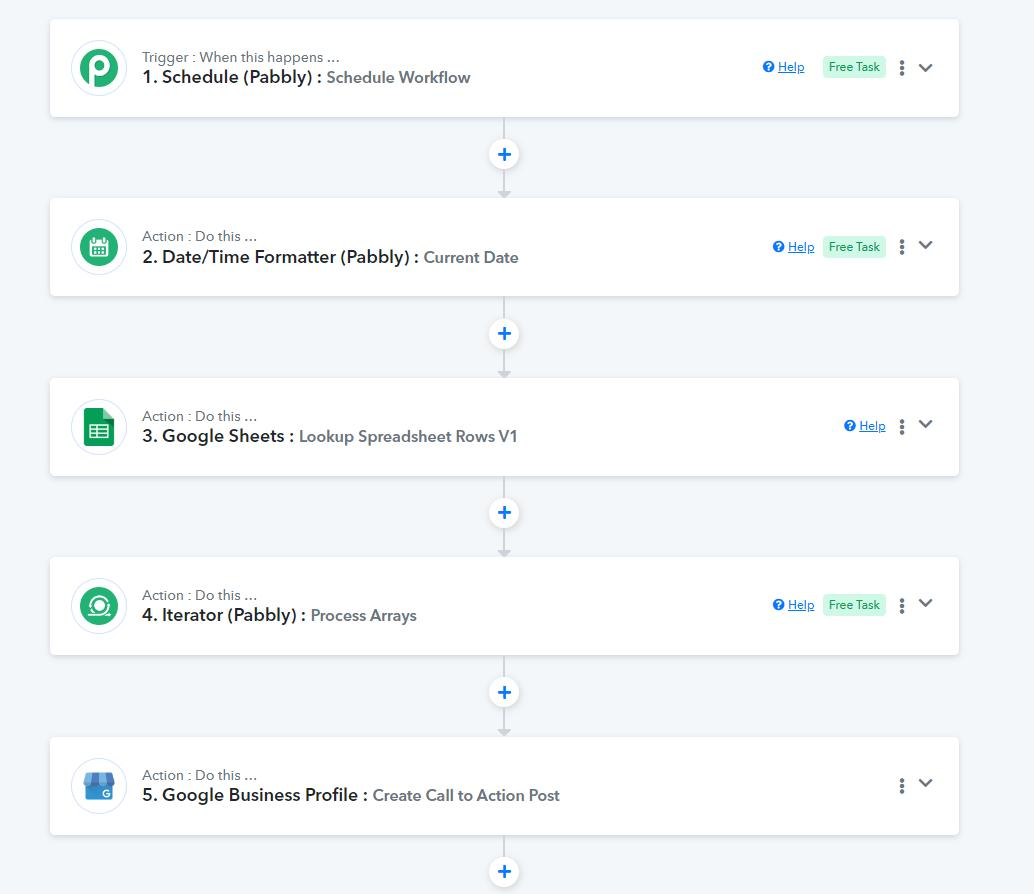Select '5. Google Business Profile' step title
Image resolution: width=1034 pixels, height=894 pixels.
tap(255, 794)
